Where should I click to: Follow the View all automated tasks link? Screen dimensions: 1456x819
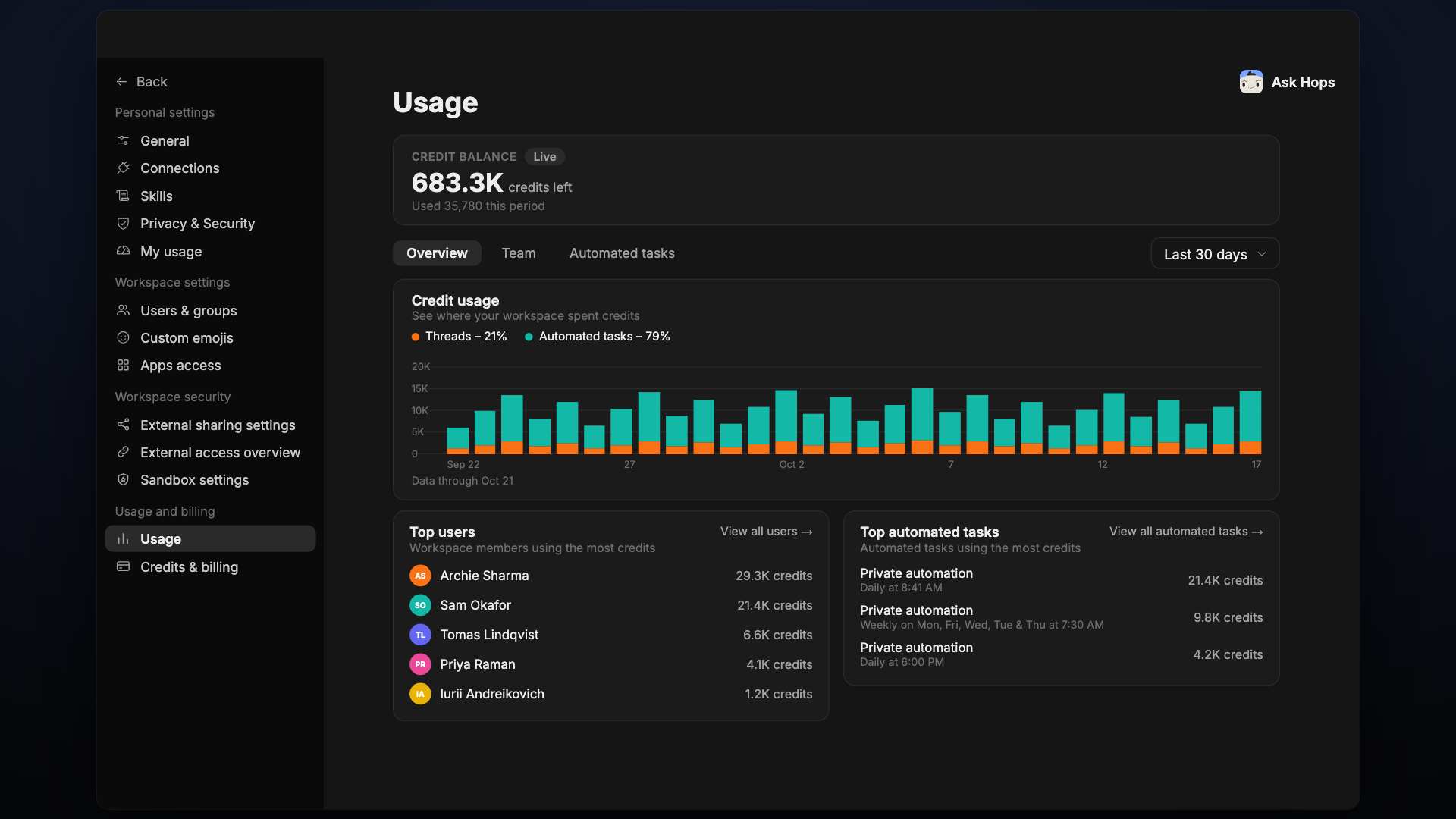pos(1186,531)
